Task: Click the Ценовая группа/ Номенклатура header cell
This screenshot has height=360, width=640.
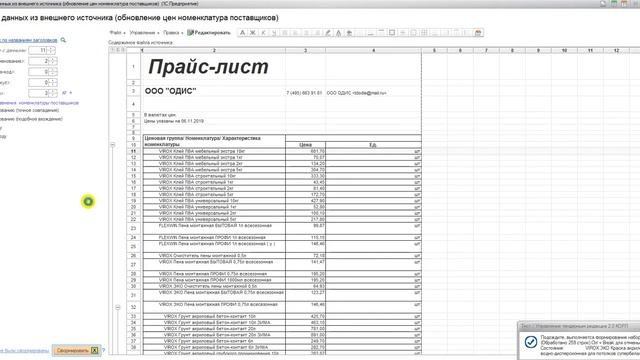Action: (213, 141)
